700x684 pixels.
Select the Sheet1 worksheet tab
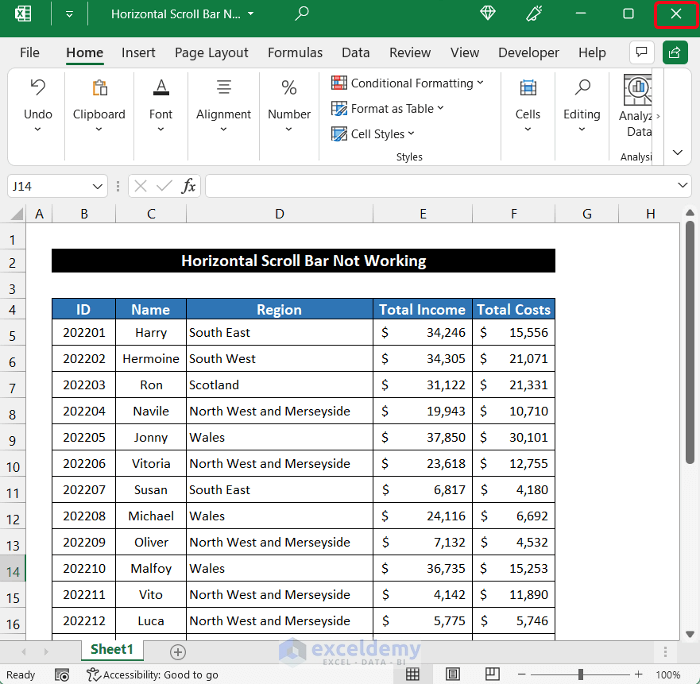pos(112,650)
